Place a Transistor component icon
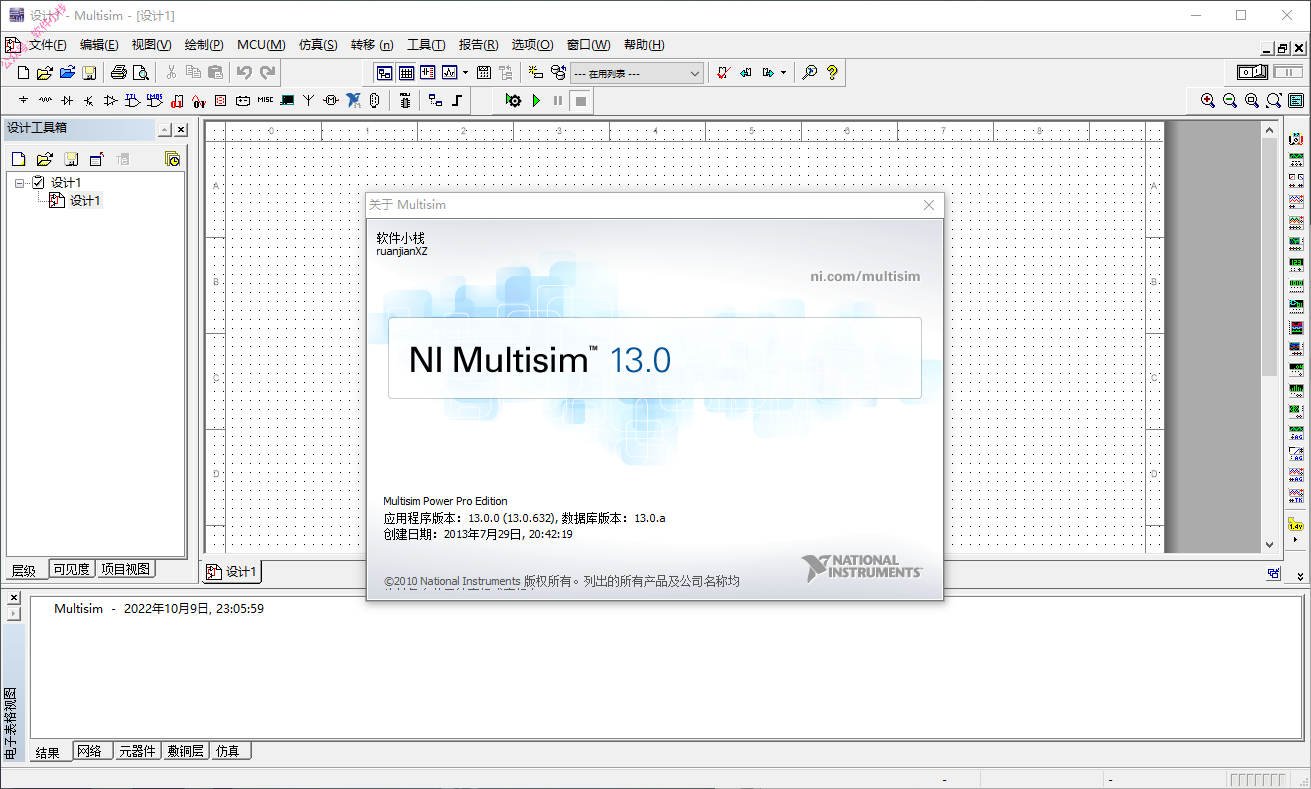This screenshot has height=789, width=1311. pos(89,100)
